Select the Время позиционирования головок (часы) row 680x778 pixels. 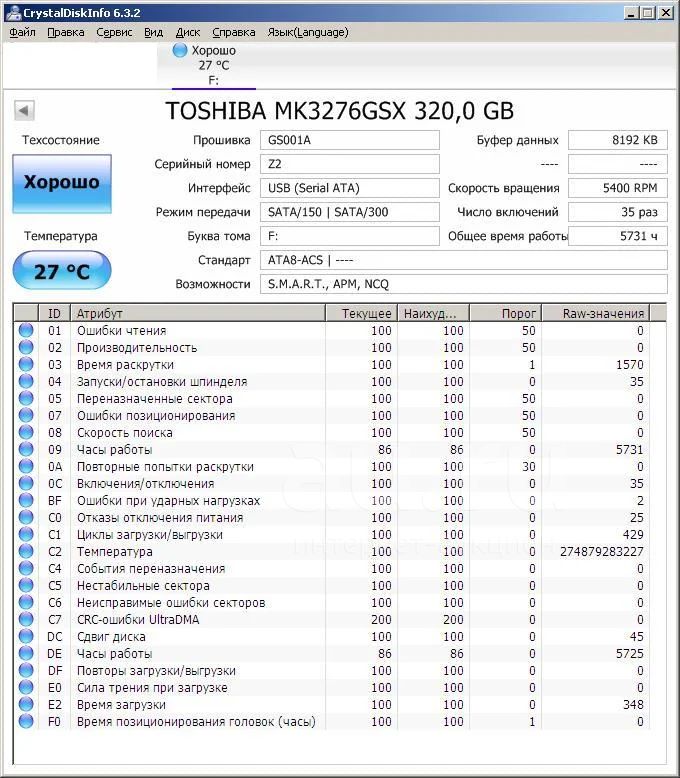[332, 721]
